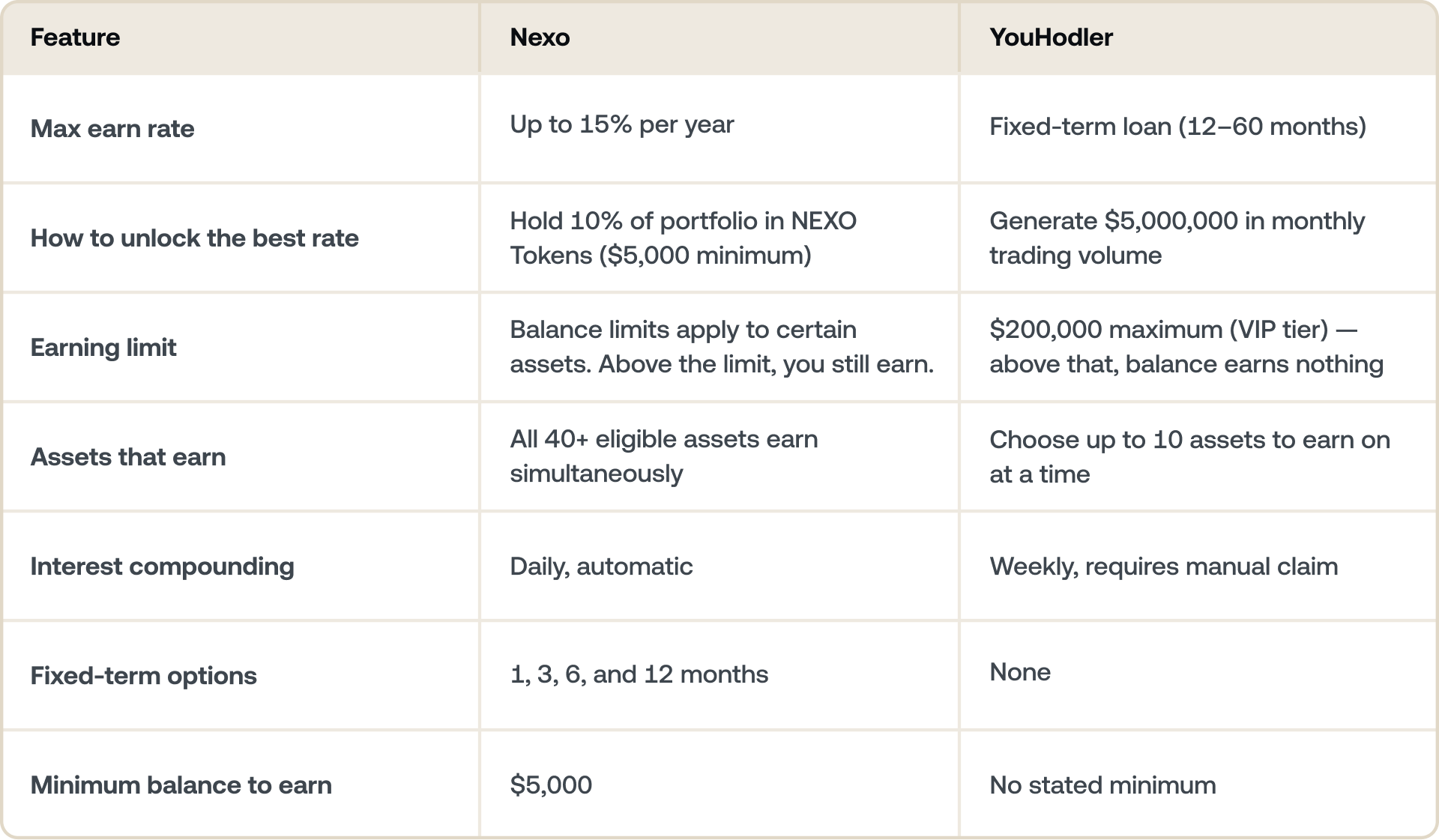The height and width of the screenshot is (840, 1439).
Task: Click the '$200,000 maximum (VIP tier)' cell
Action: [x=1186, y=346]
